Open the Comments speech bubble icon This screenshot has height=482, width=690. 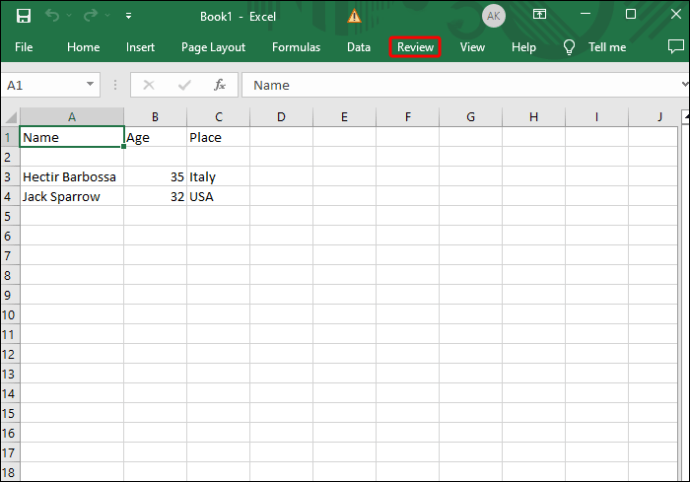675,47
